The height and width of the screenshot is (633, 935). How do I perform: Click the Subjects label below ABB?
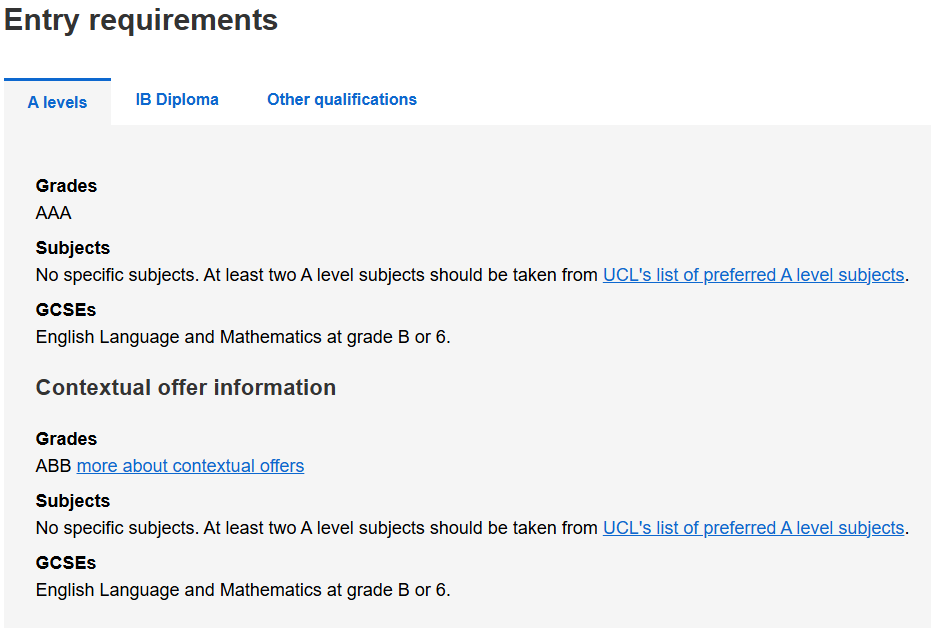click(x=72, y=501)
